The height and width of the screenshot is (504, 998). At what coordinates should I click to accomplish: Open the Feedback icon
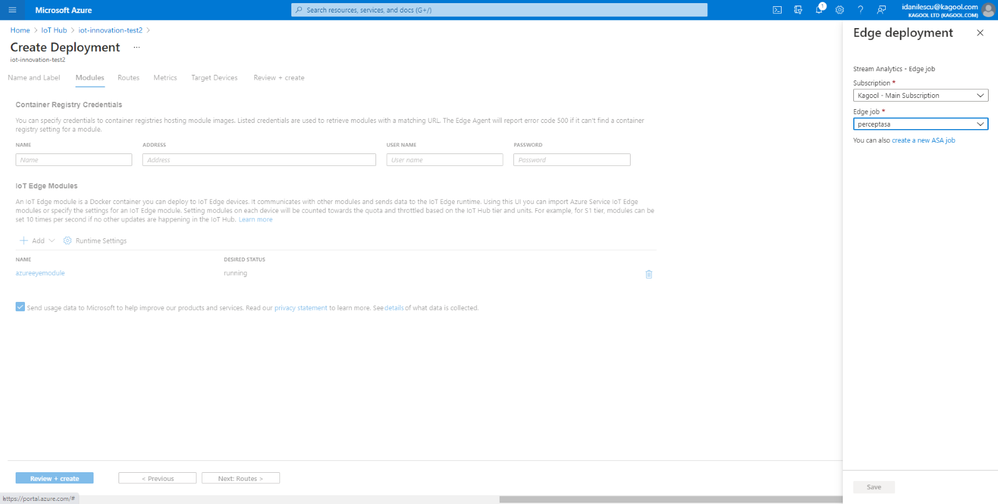pos(882,10)
